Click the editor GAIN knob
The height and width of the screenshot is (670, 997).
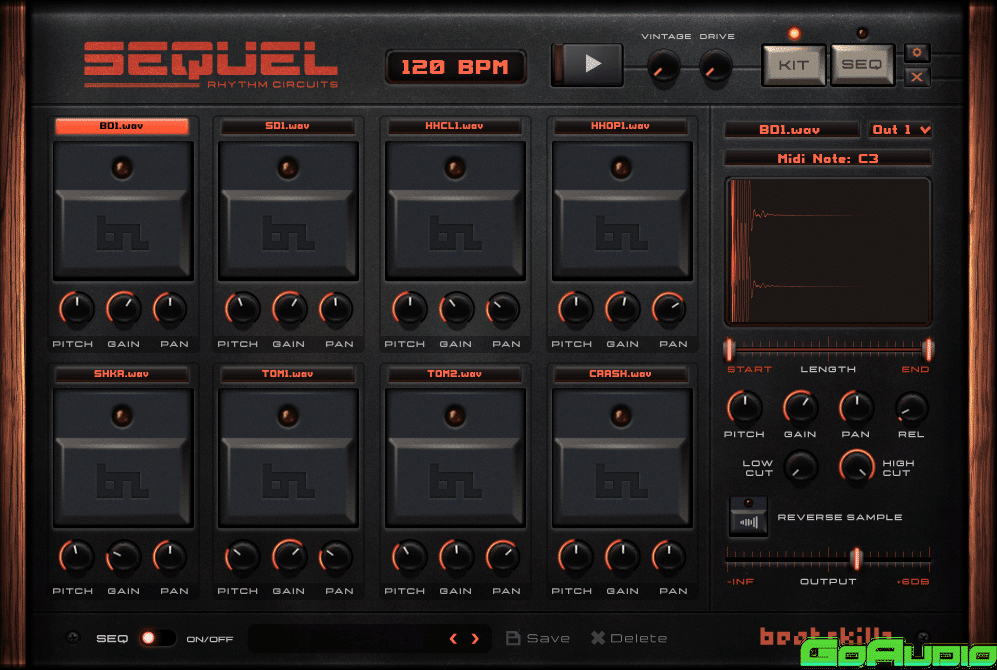click(x=800, y=407)
